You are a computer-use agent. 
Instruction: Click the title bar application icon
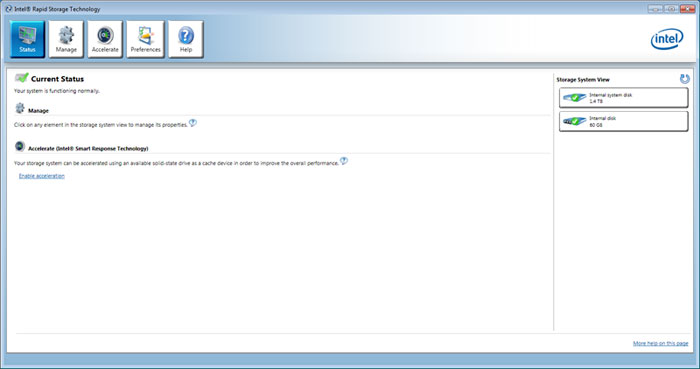point(8,8)
